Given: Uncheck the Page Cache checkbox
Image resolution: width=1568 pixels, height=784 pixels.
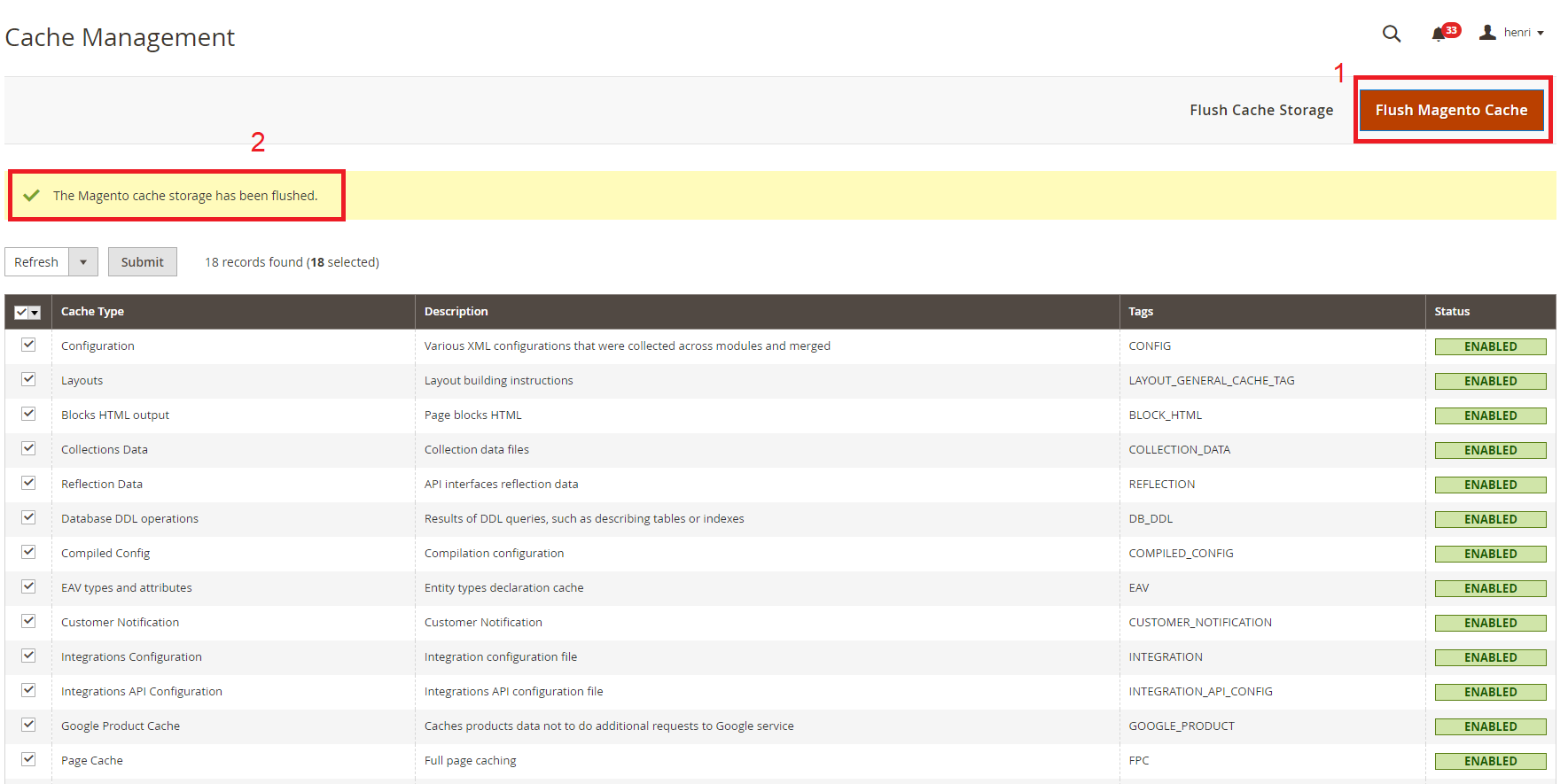Looking at the screenshot, I should point(28,759).
